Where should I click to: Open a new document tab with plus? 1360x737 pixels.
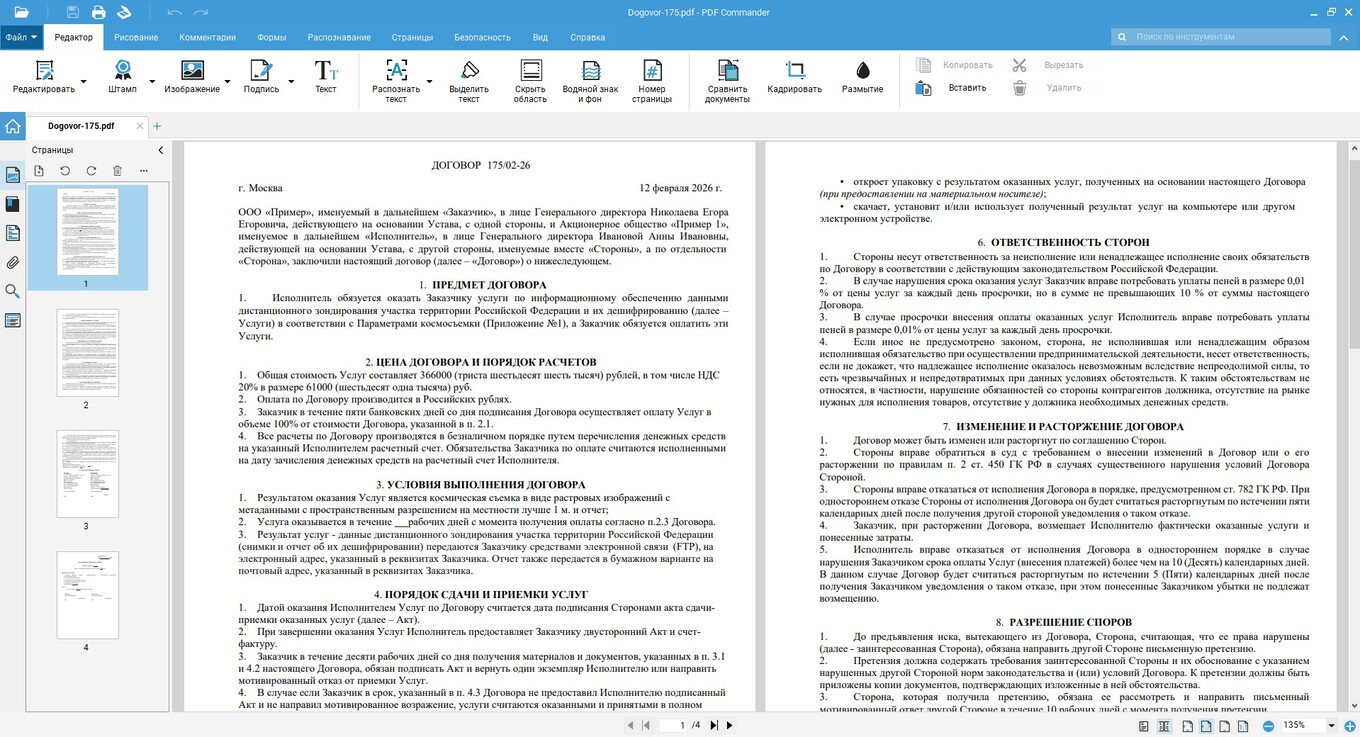tap(157, 126)
